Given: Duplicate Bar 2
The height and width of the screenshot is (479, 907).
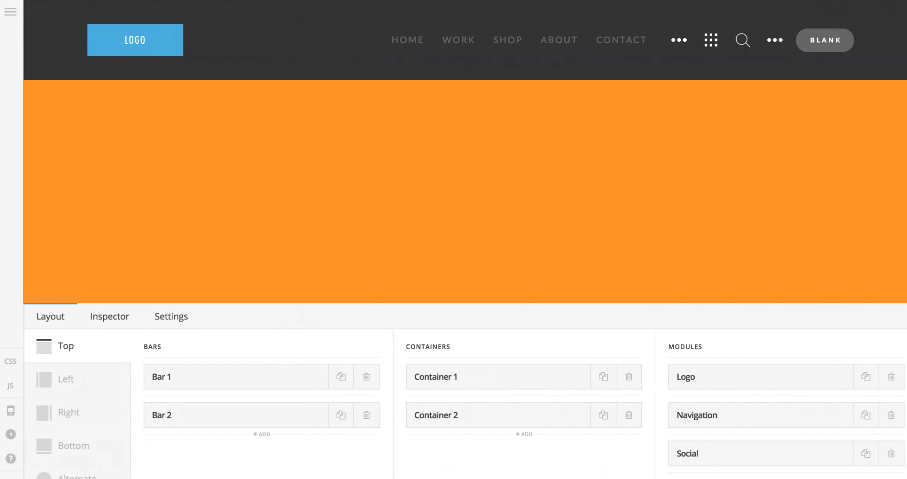Looking at the screenshot, I should tap(341, 415).
